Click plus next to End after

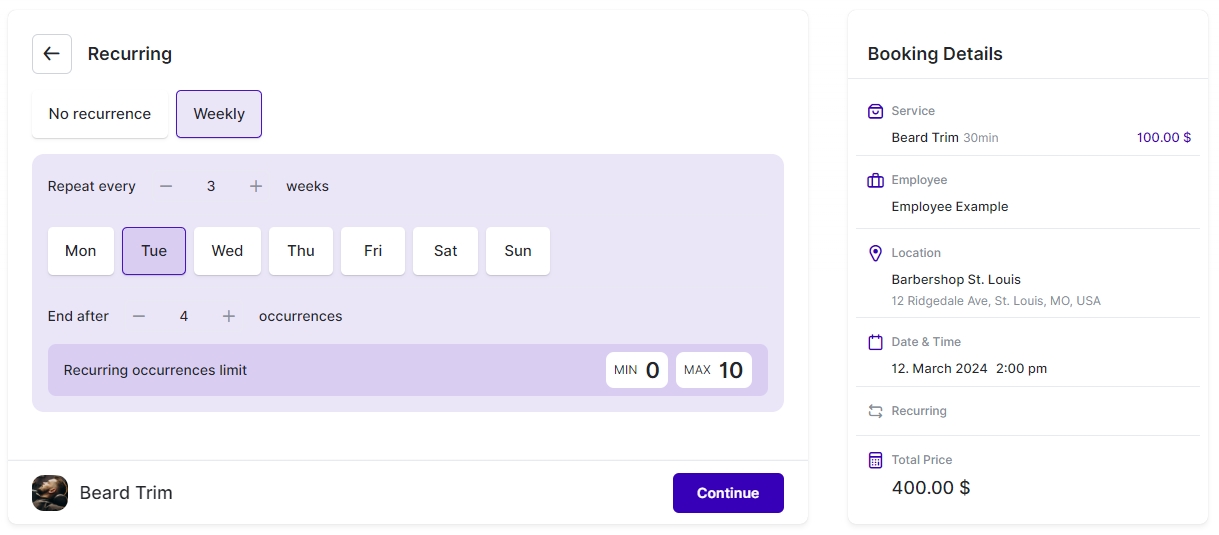[229, 316]
